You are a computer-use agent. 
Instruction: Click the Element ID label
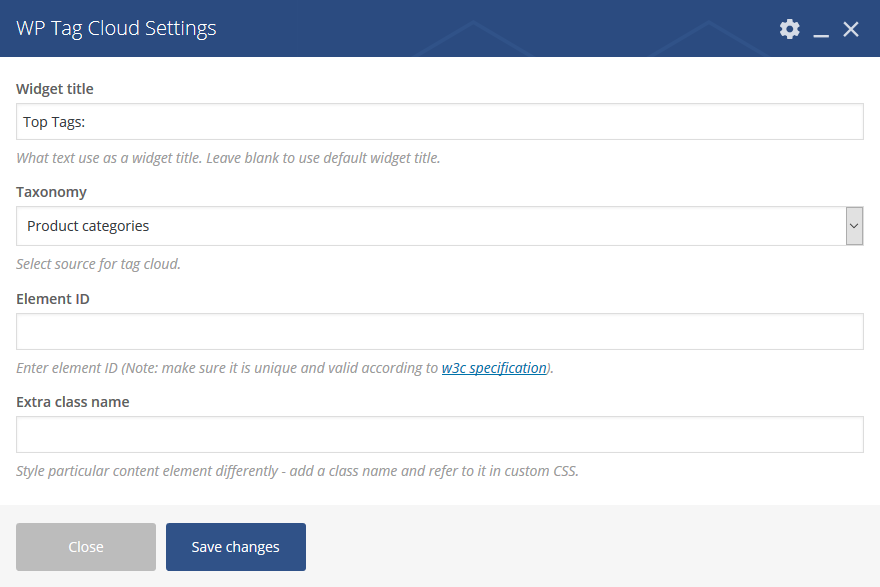tap(53, 299)
